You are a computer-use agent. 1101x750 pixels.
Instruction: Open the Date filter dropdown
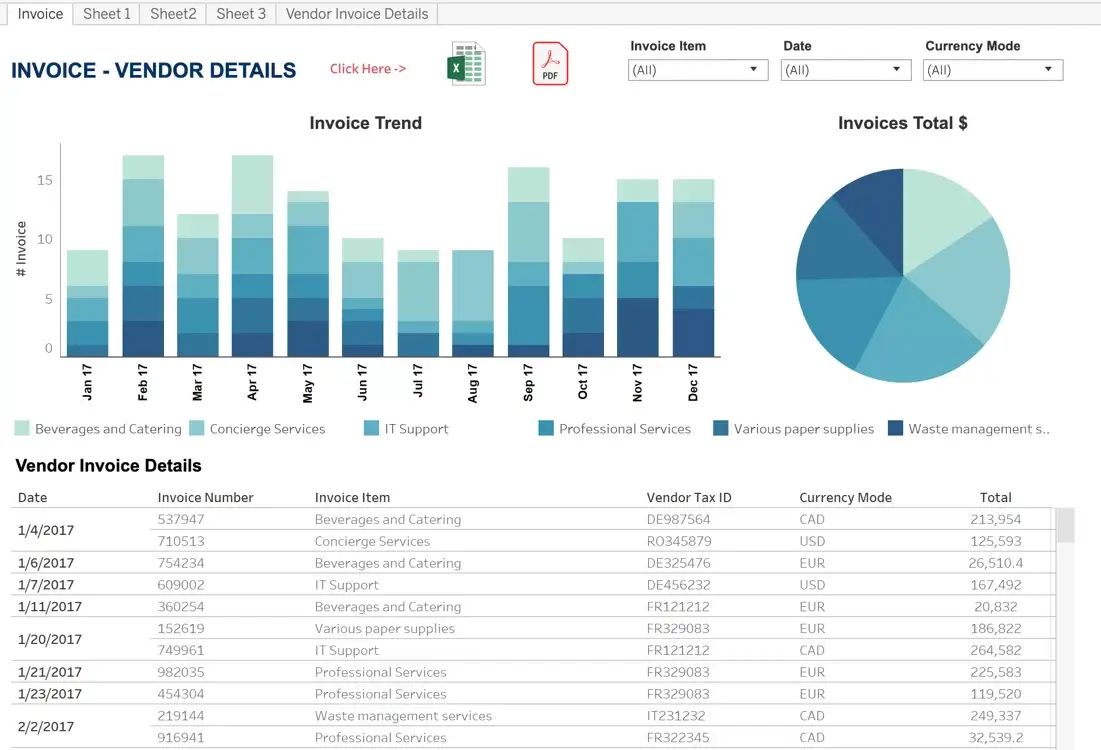coord(845,70)
